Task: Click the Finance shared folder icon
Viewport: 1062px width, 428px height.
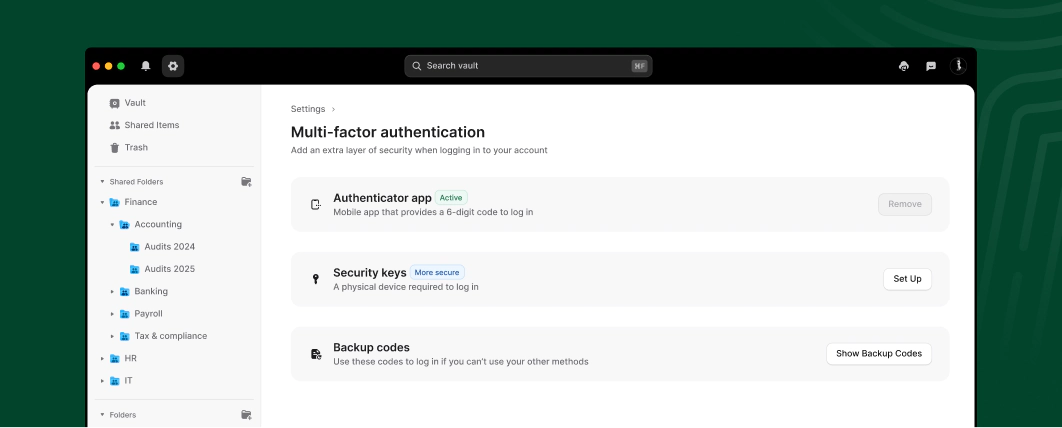Action: [x=114, y=202]
